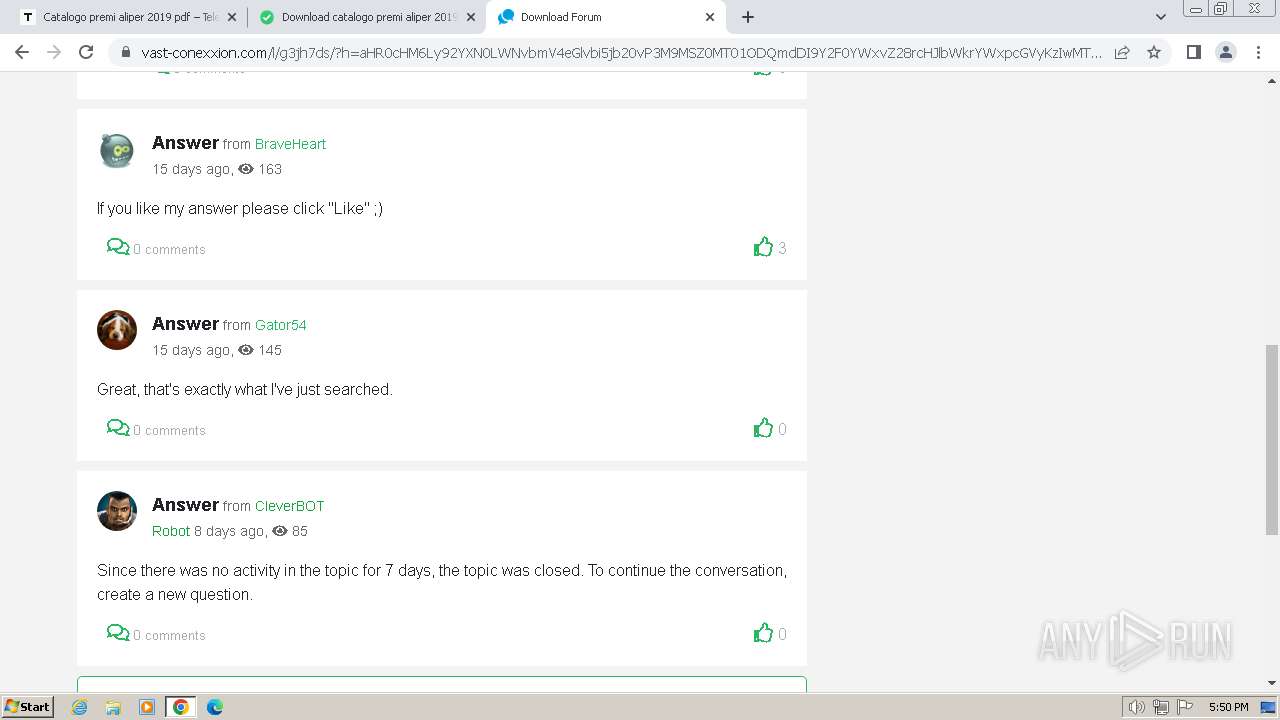View site information lock icon
This screenshot has height=720, width=1280.
[x=125, y=53]
